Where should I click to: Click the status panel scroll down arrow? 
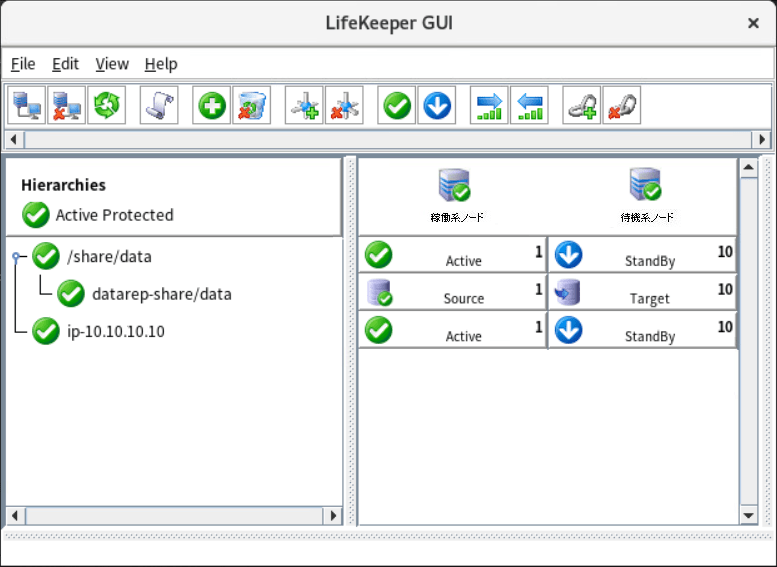748,515
